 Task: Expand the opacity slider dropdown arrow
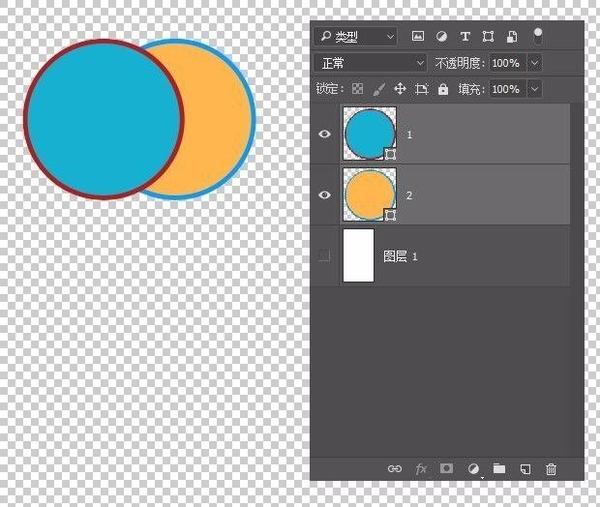tap(535, 63)
